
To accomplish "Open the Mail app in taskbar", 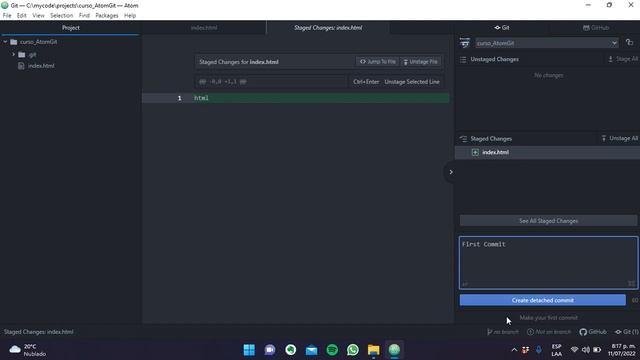I will 311,350.
